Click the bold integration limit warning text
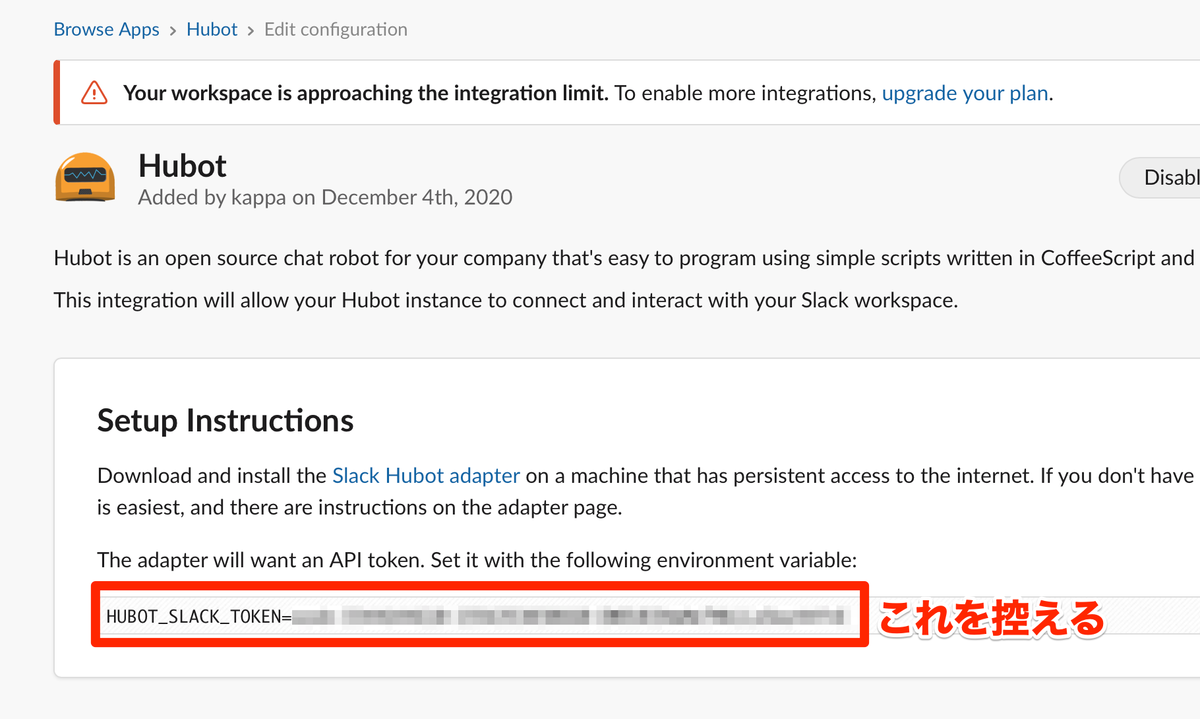 pos(365,93)
